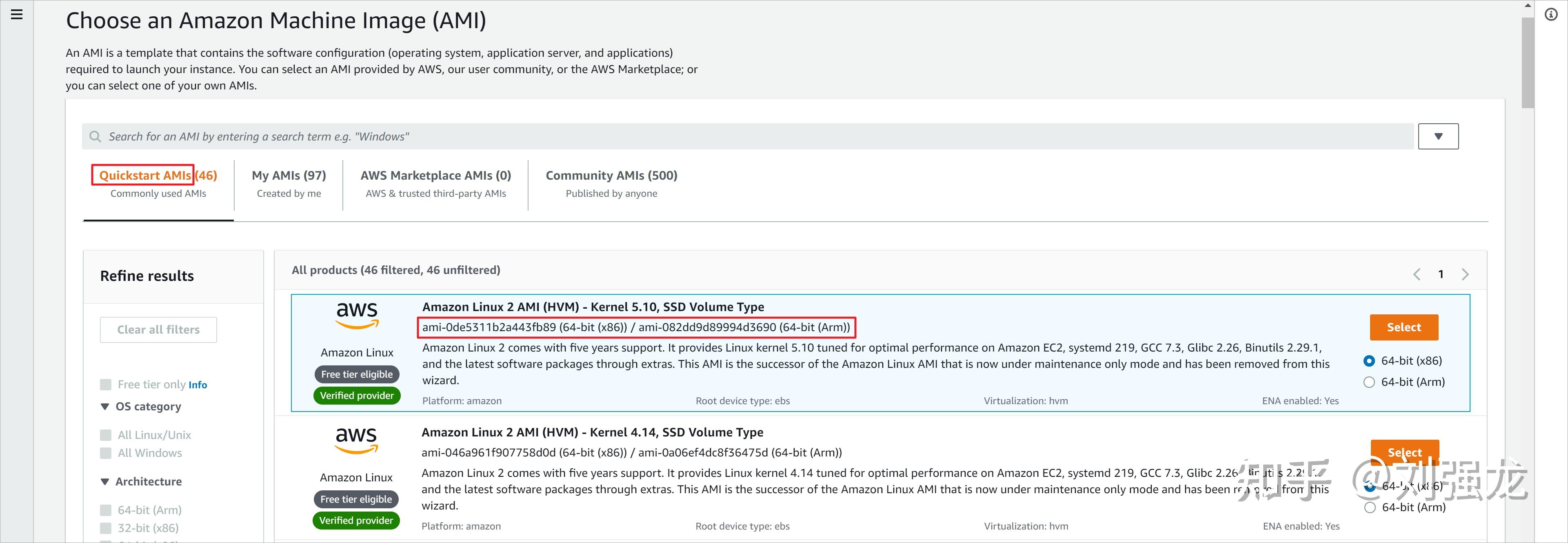Open the navigation hamburger menu
Screen dimensions: 1568x543
click(x=16, y=14)
